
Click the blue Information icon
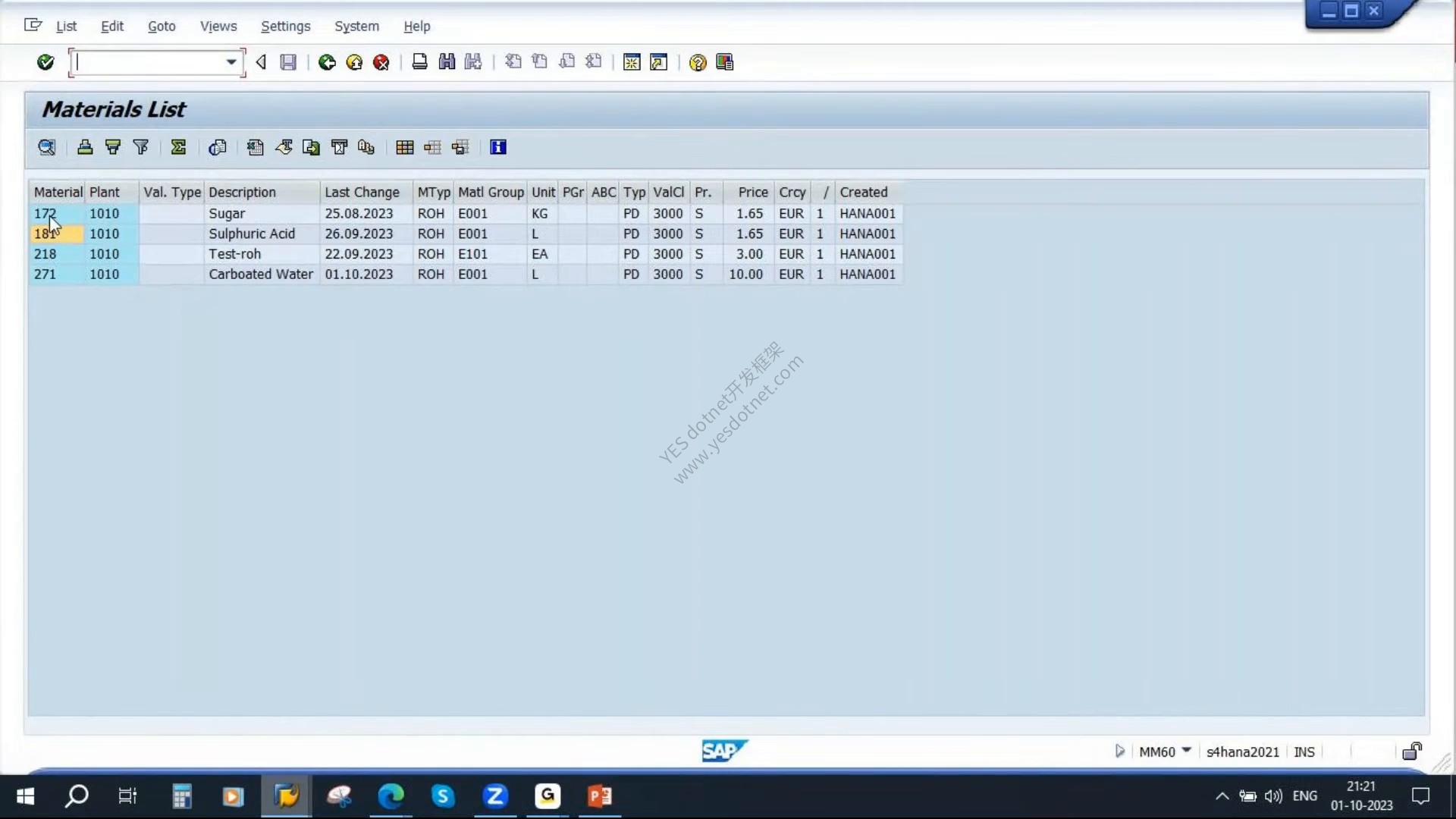pos(498,147)
